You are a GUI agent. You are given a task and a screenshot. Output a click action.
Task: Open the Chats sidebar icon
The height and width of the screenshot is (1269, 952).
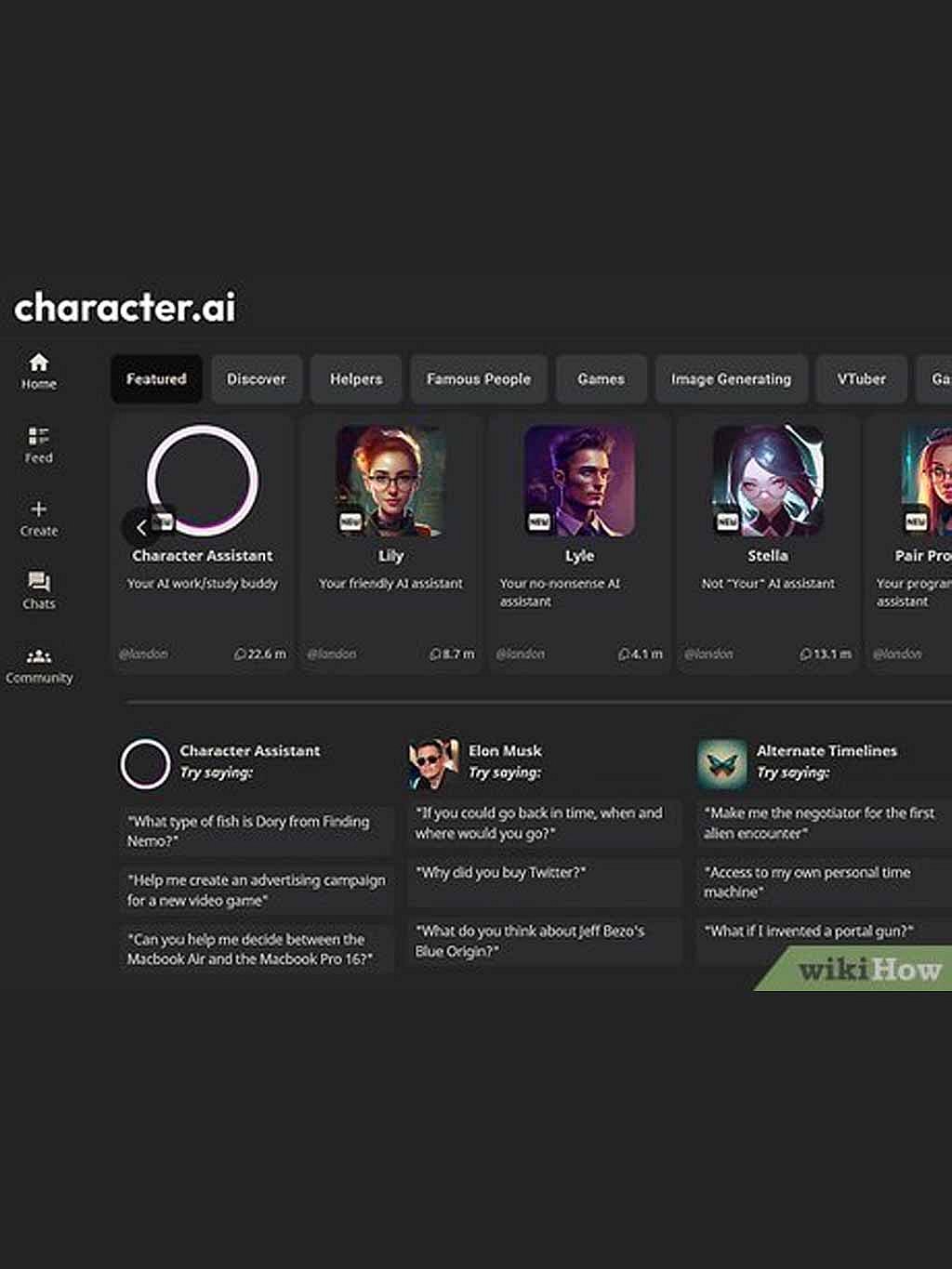38,582
